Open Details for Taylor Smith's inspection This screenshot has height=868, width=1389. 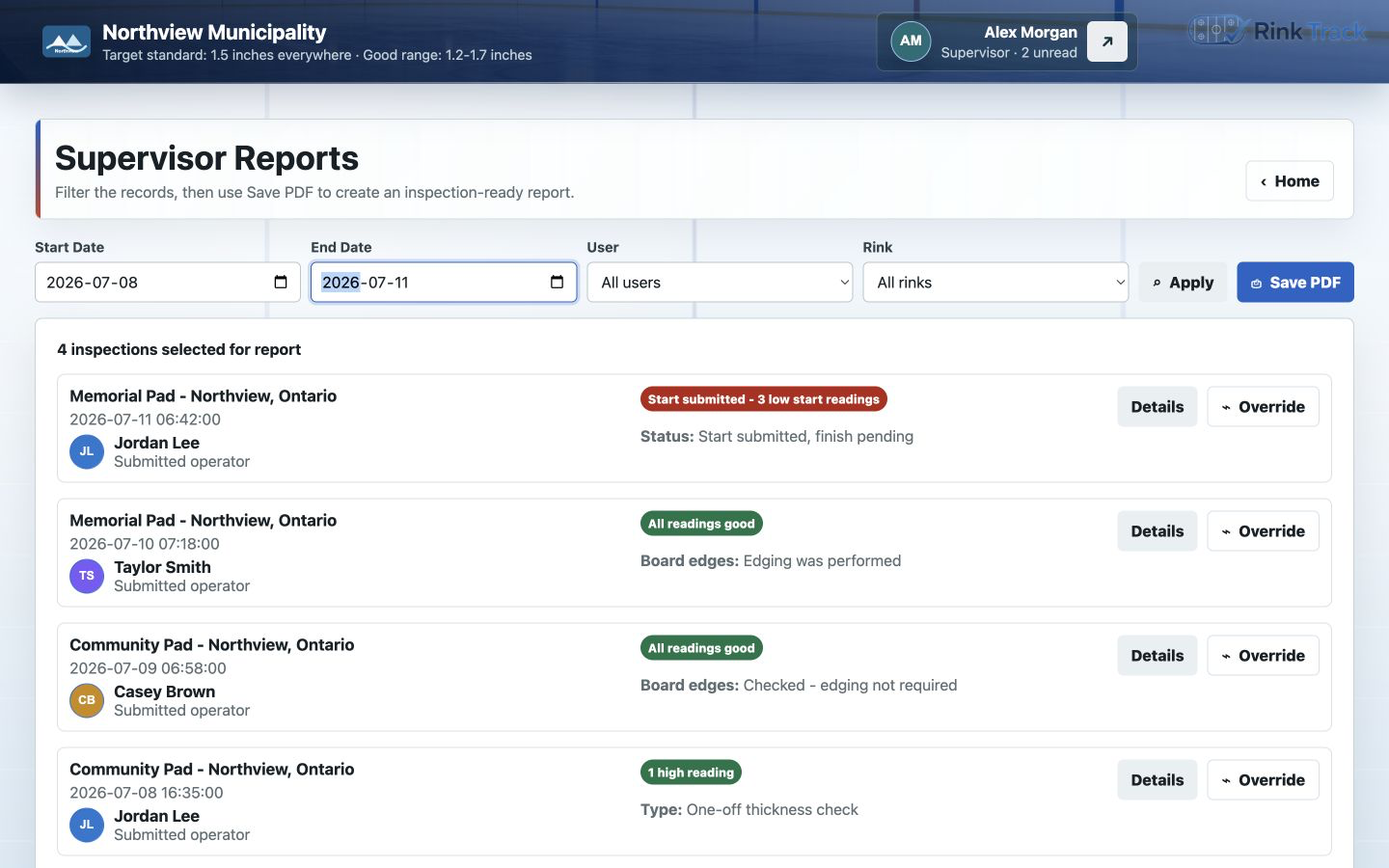pyautogui.click(x=1157, y=531)
